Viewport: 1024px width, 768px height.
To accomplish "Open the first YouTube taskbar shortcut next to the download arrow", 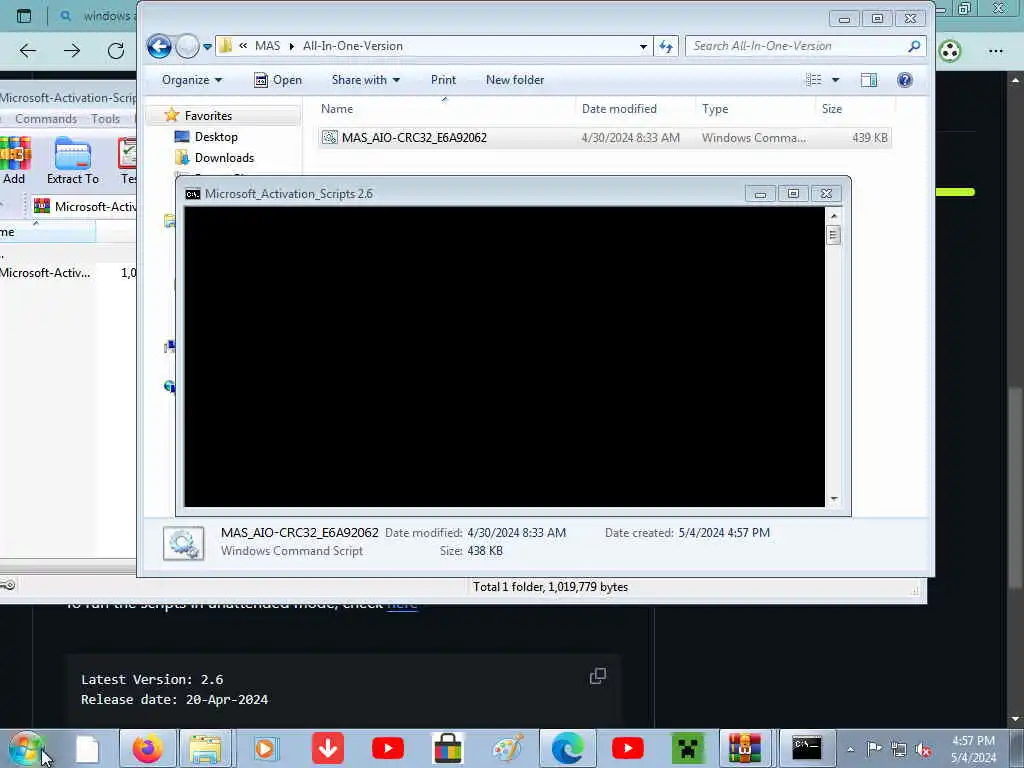I will (387, 748).
